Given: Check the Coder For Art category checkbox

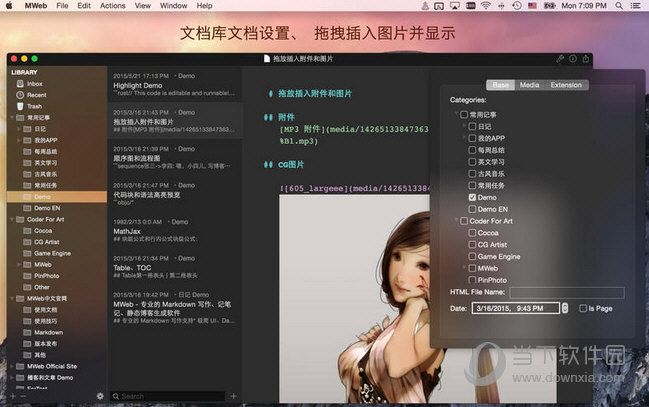Looking at the screenshot, I should tap(464, 221).
